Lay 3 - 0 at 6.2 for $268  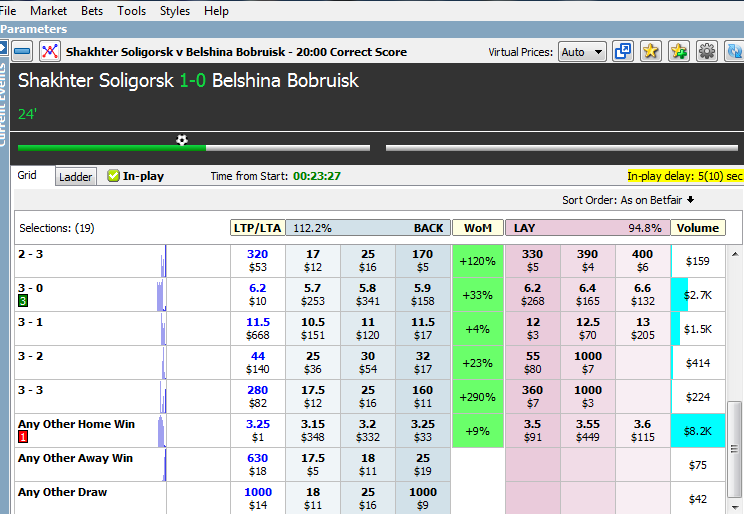533,295
